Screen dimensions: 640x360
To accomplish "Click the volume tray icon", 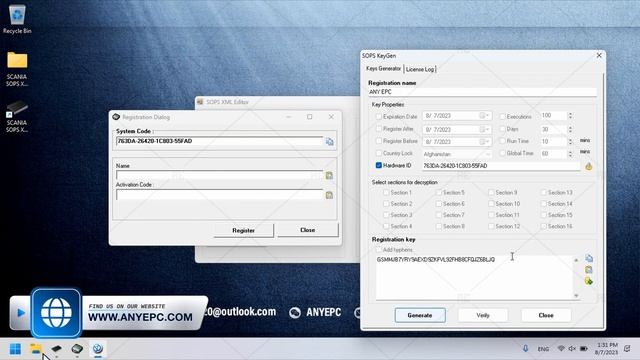I will pyautogui.click(x=572, y=349).
